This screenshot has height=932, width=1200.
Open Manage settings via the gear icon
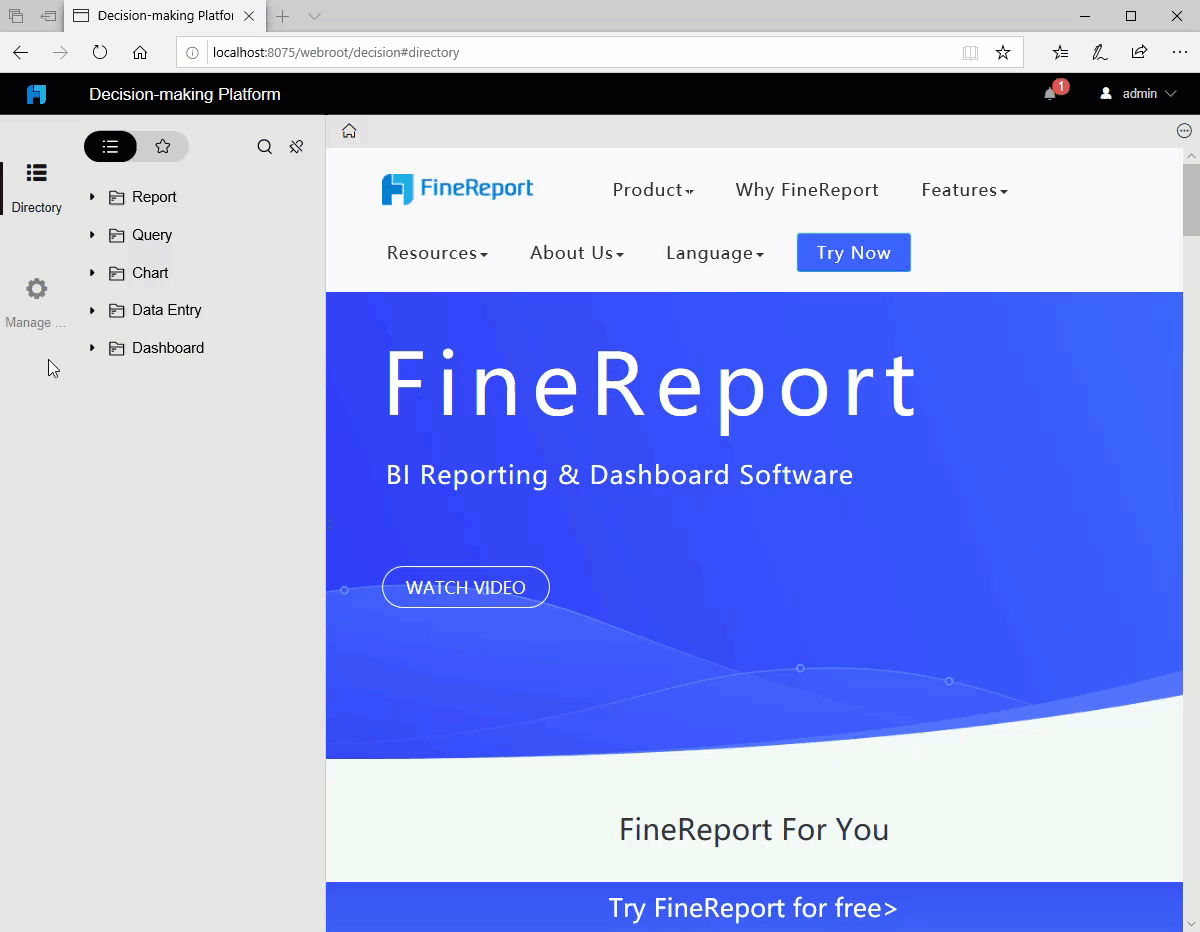(36, 288)
